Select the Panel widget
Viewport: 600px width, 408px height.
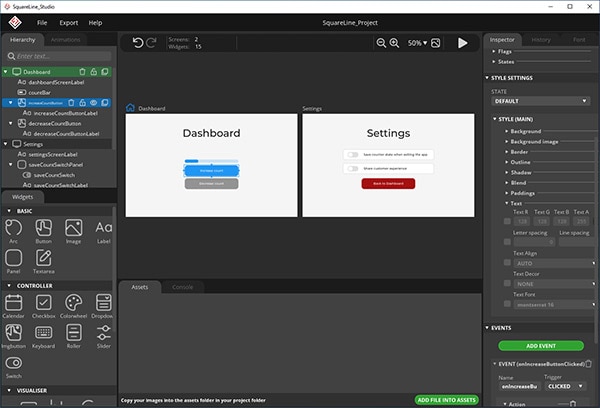[x=13, y=261]
